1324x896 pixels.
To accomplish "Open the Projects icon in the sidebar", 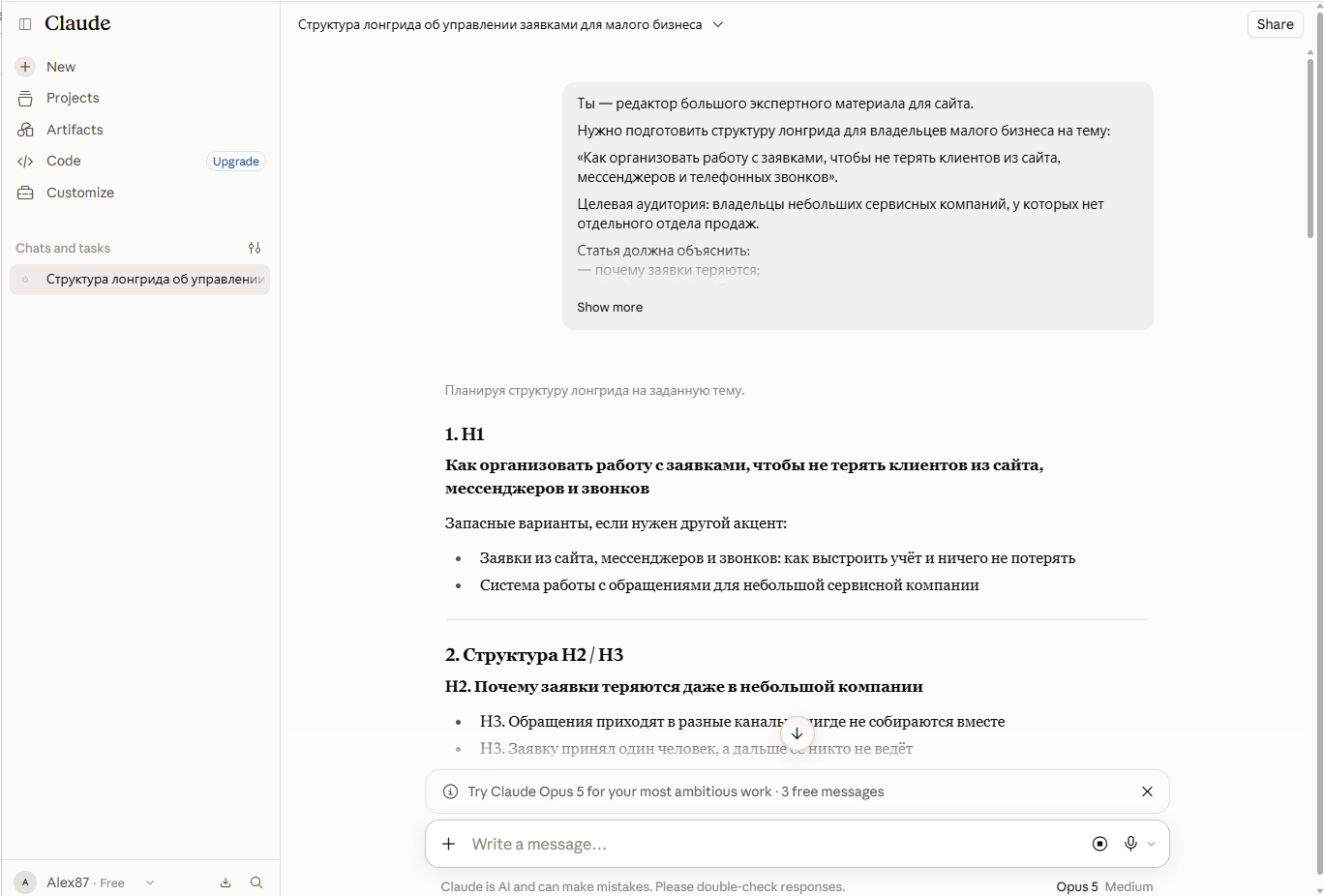I will click(25, 98).
